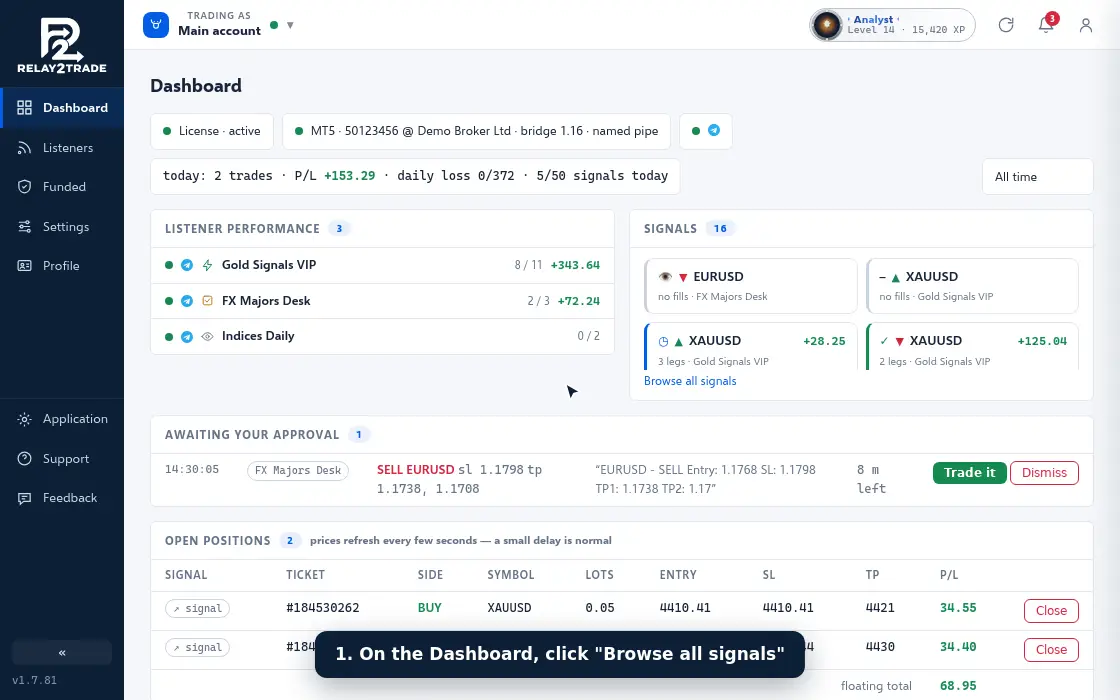Click the License active status chip
1120x700 pixels.
click(x=212, y=131)
